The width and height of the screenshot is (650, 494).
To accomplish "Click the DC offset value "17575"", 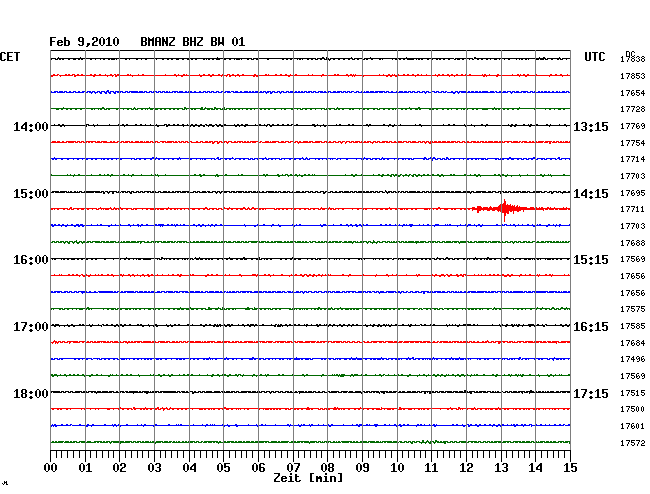I will (x=633, y=310).
